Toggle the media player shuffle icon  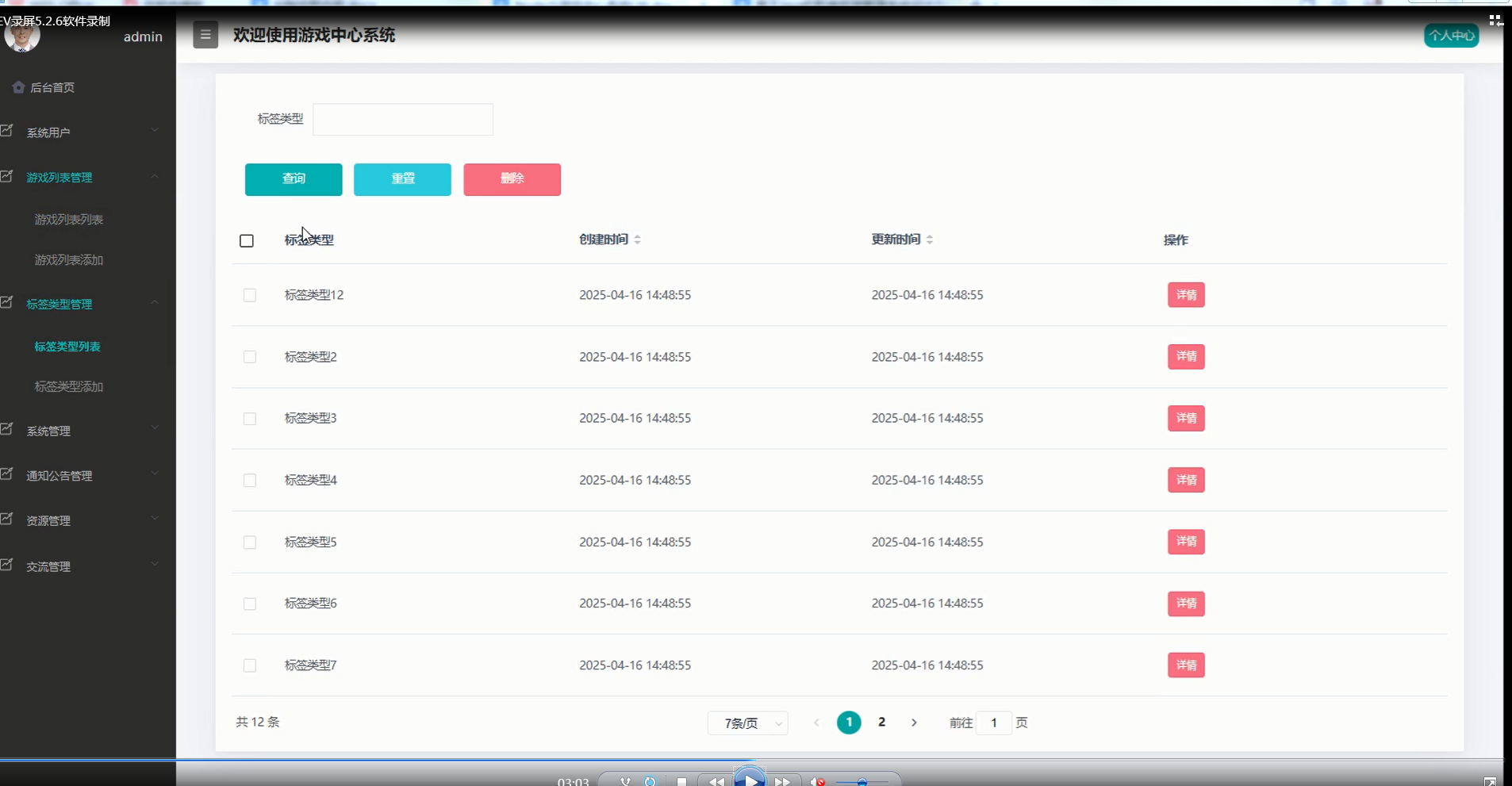626,781
